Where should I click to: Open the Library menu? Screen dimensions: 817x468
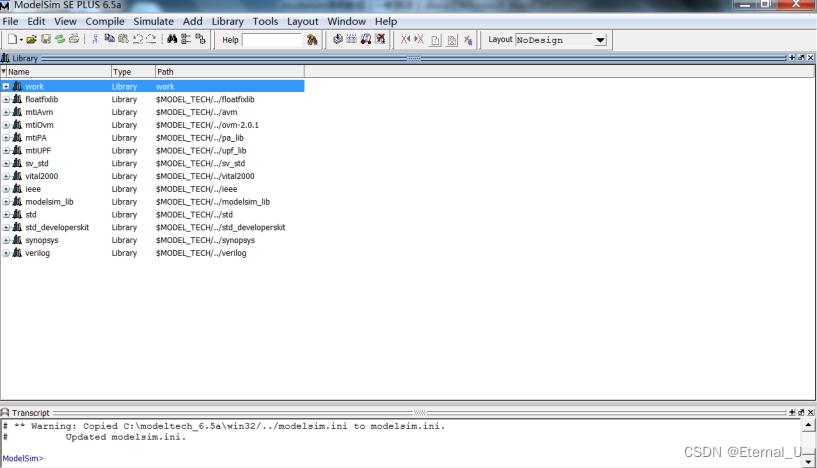coord(227,21)
